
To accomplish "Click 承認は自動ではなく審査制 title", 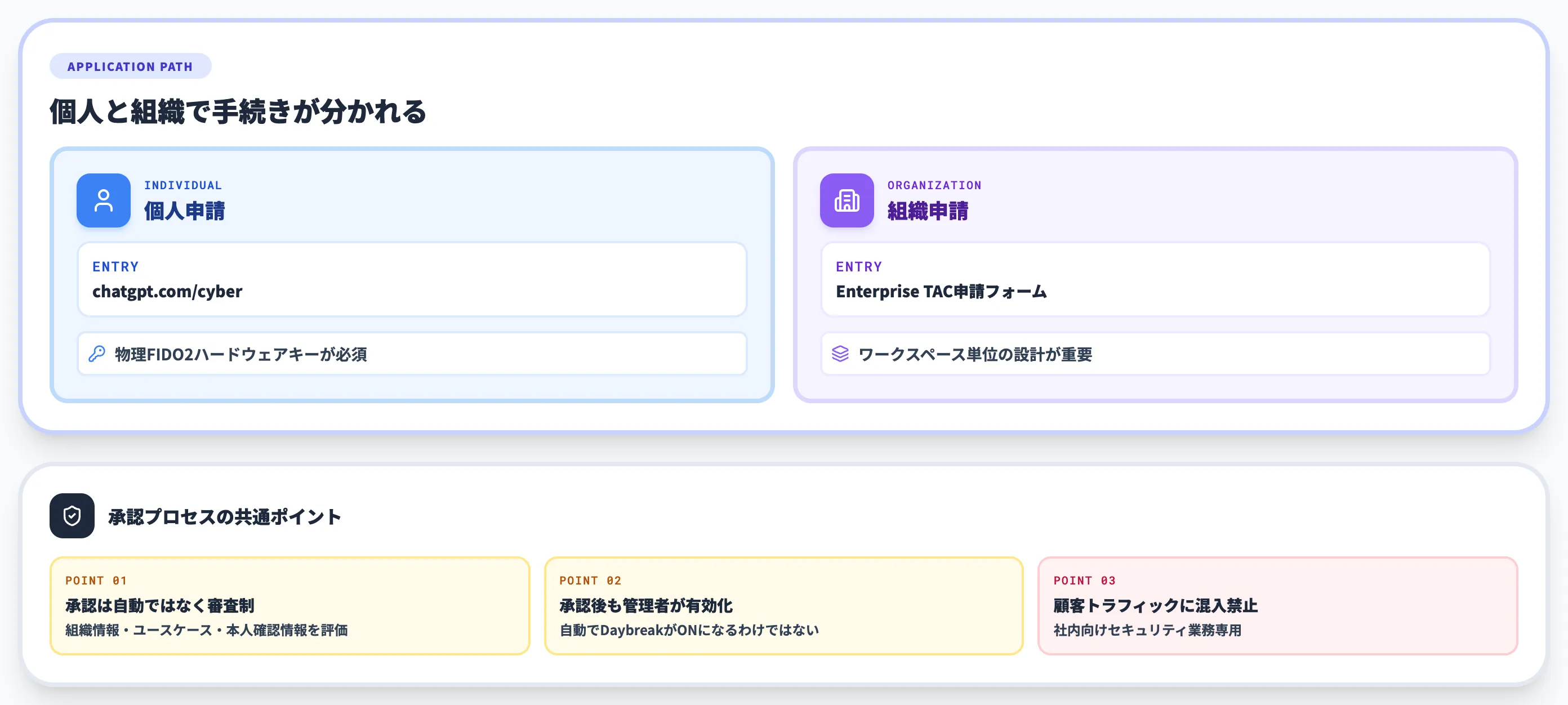I will pyautogui.click(x=160, y=605).
